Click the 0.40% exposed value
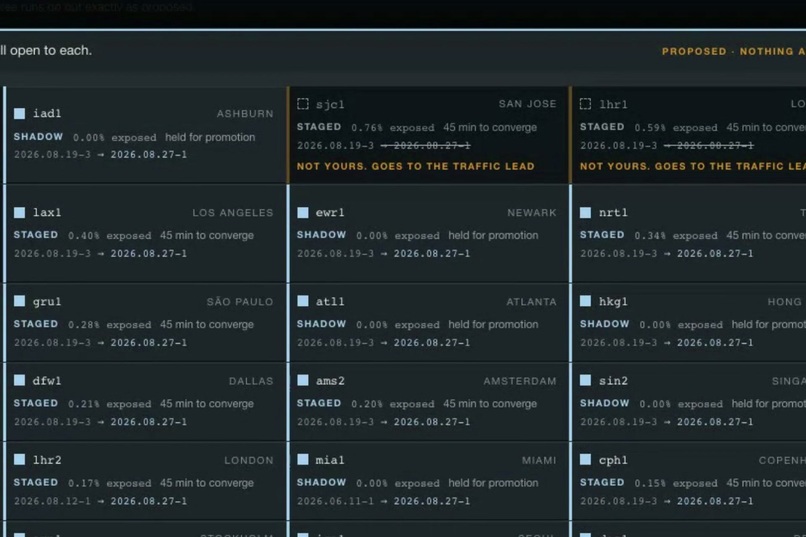 (x=109, y=236)
